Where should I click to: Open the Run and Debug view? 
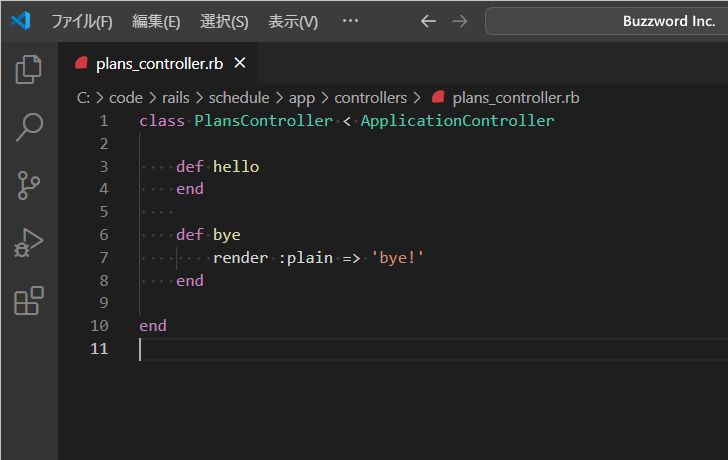(x=29, y=243)
